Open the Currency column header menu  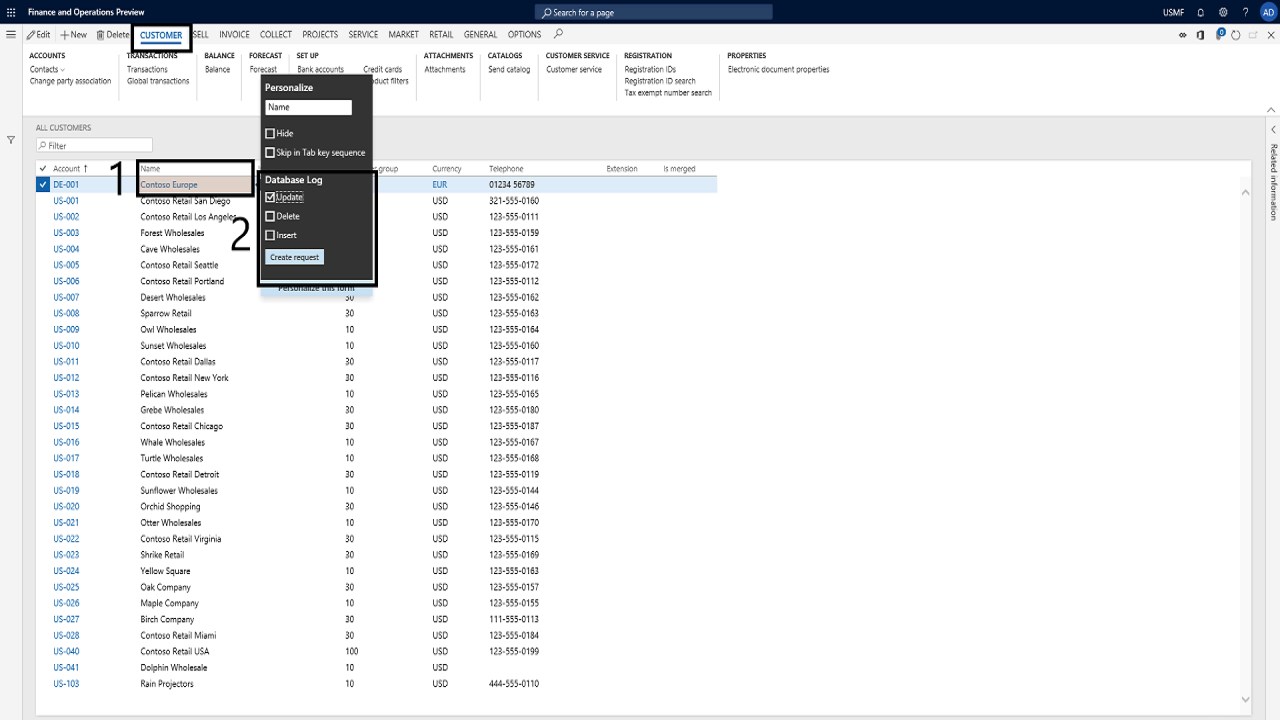[x=446, y=168]
